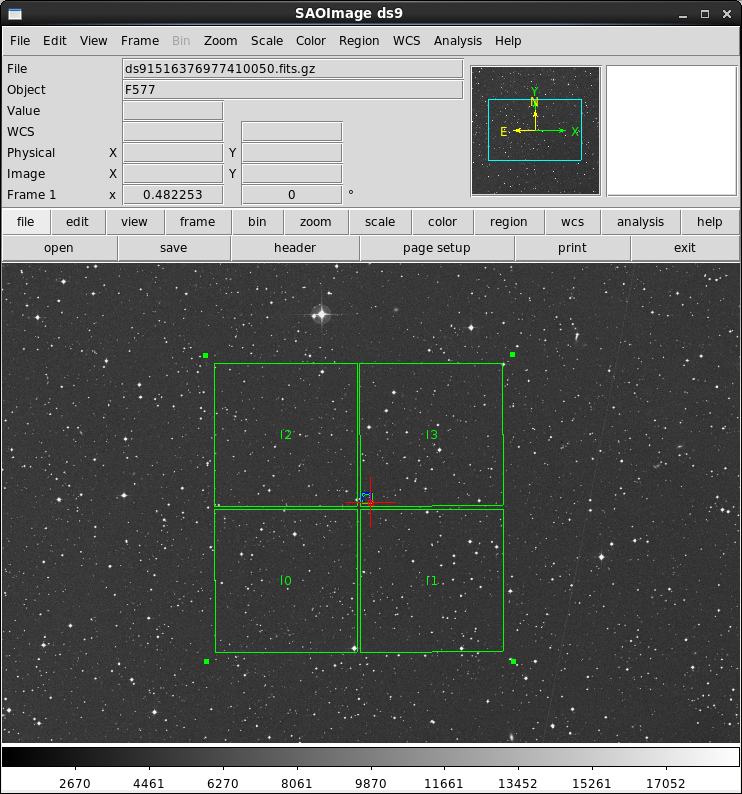Select the help tab in button bar
Screen dimensions: 742x794
pos(710,222)
